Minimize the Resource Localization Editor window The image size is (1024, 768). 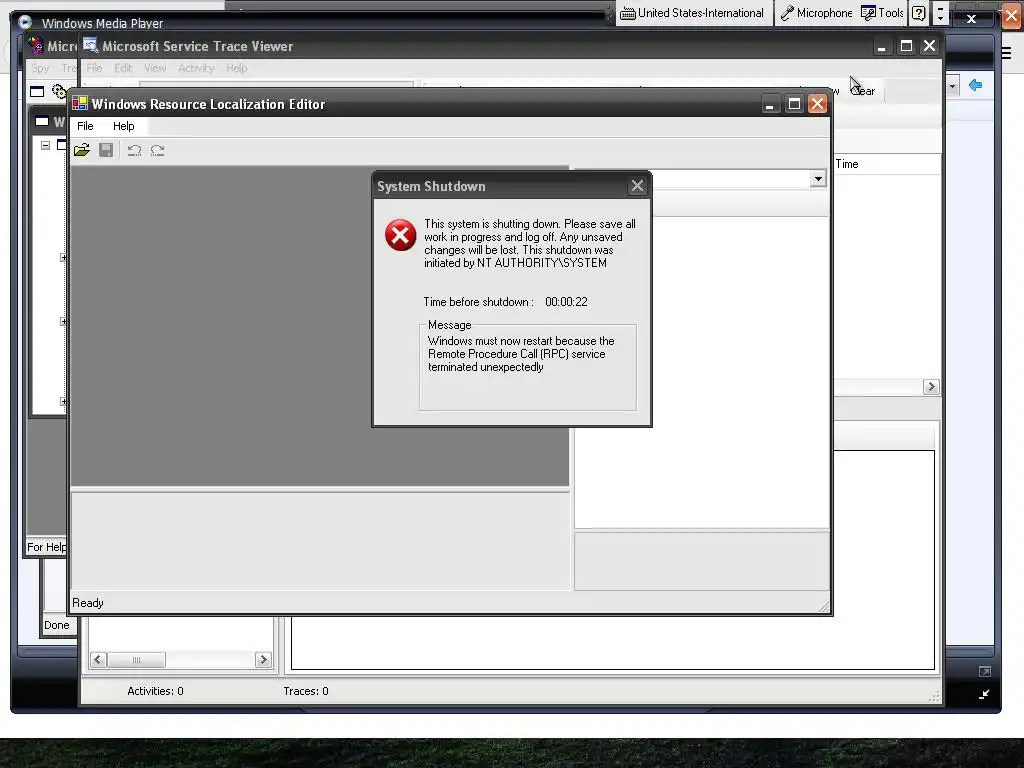pos(770,104)
